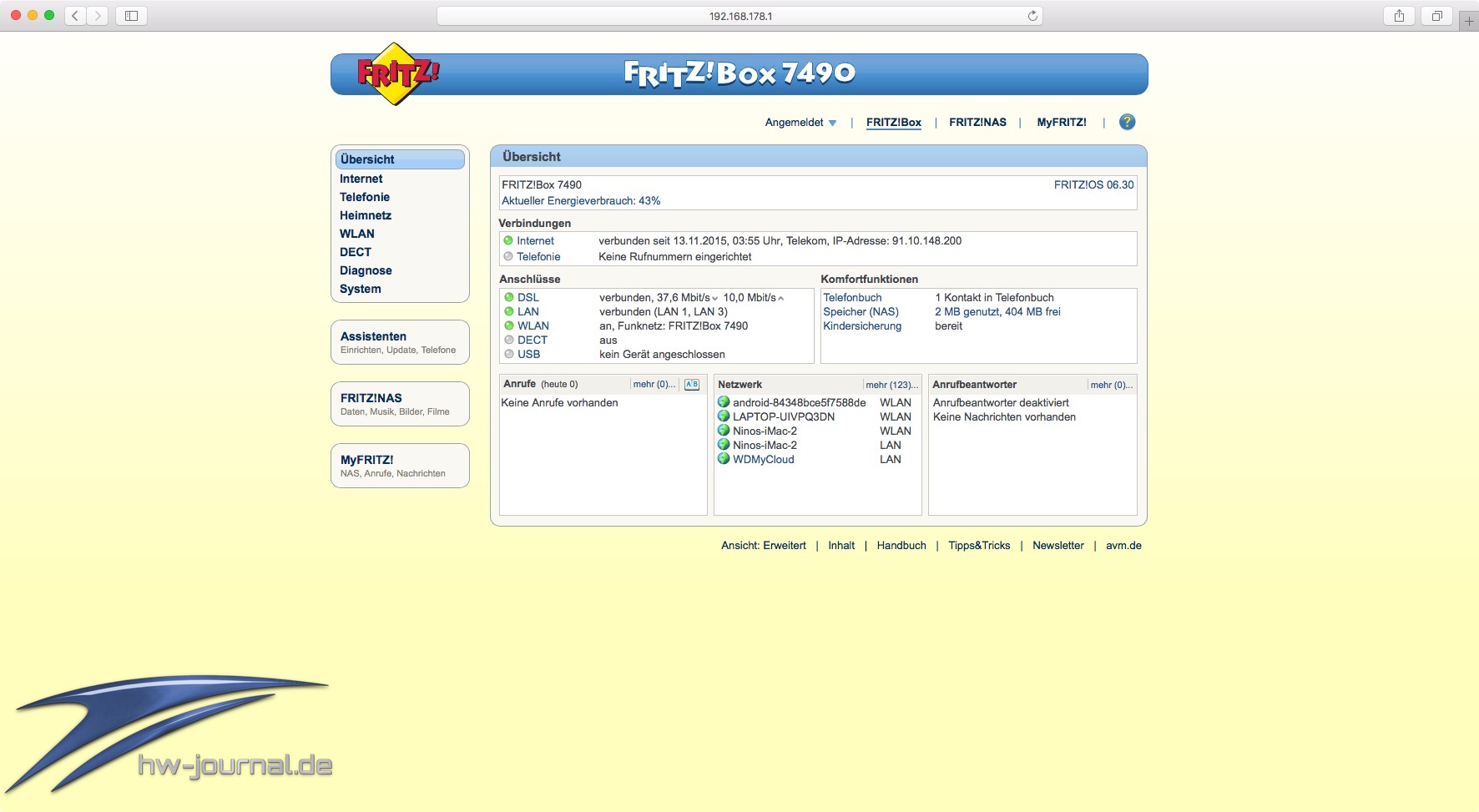This screenshot has height=812, width=1479.
Task: Open a new tab with plus button
Action: [x=1469, y=21]
